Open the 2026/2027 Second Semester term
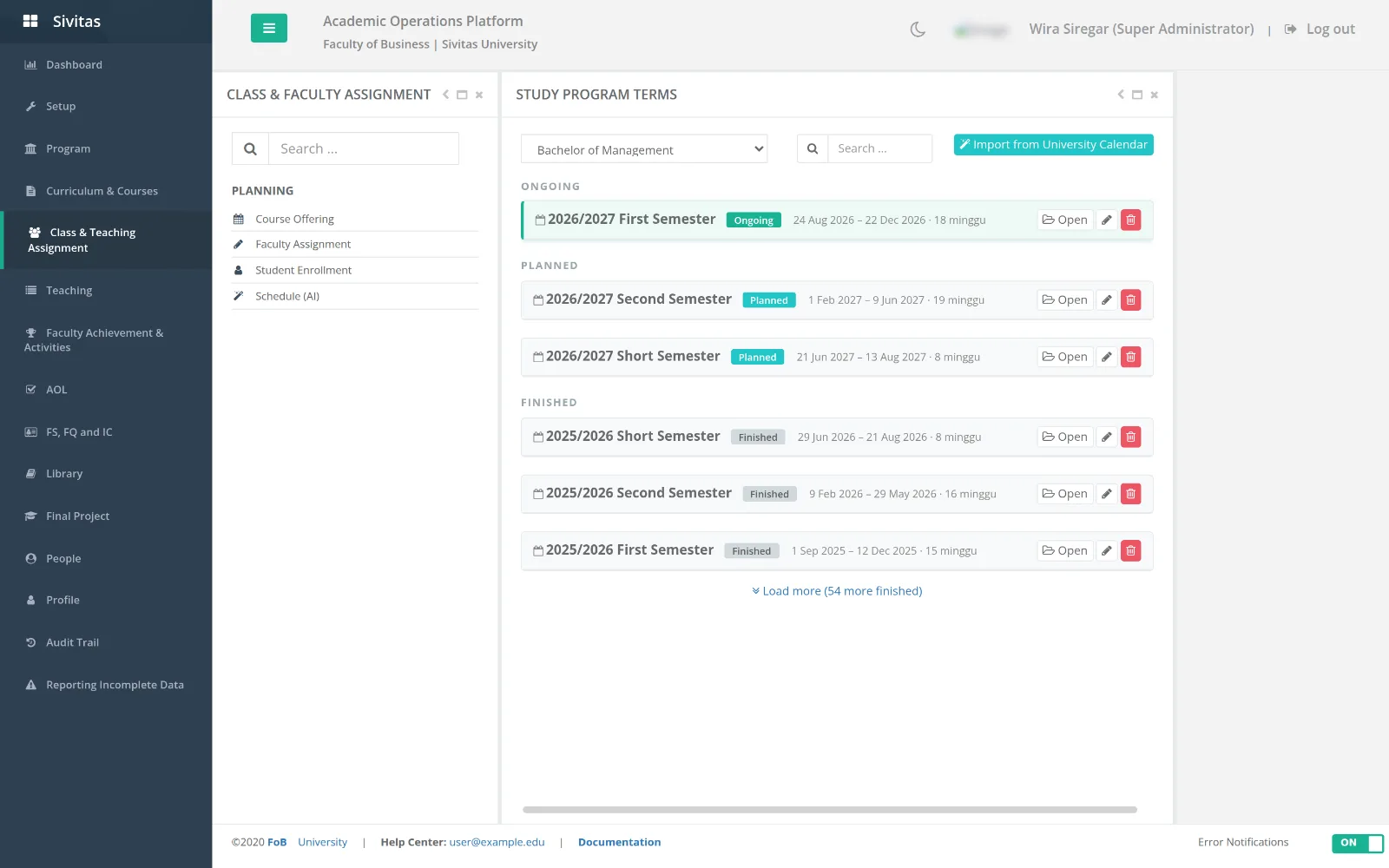The height and width of the screenshot is (868, 1389). [x=1064, y=300]
